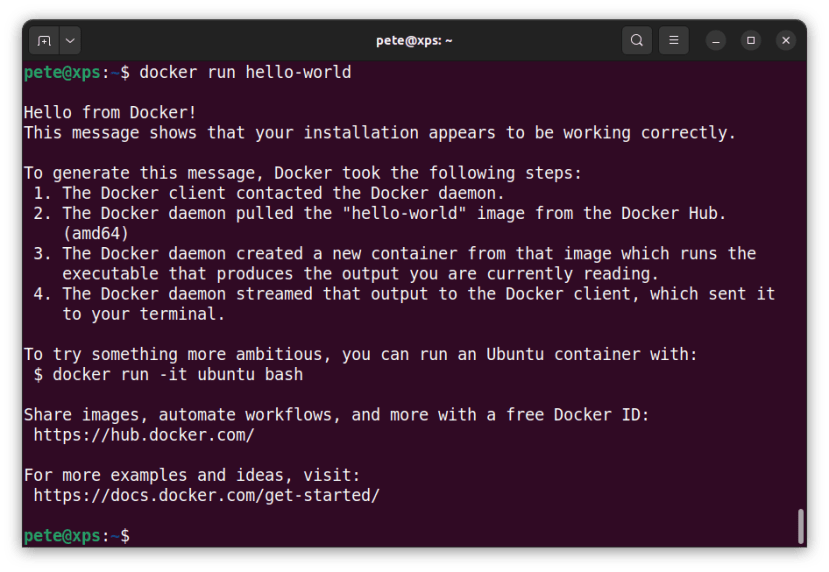Maximize the terminal window
Screen dimensions: 829x572
point(751,41)
